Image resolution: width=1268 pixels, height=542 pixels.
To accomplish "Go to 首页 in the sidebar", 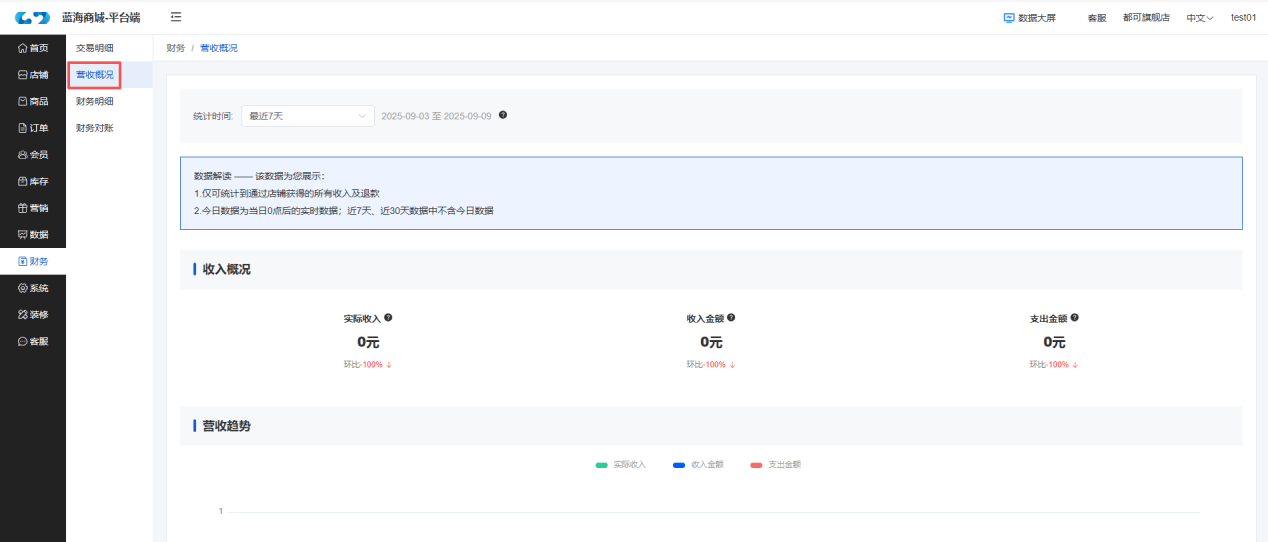I will click(x=33, y=48).
